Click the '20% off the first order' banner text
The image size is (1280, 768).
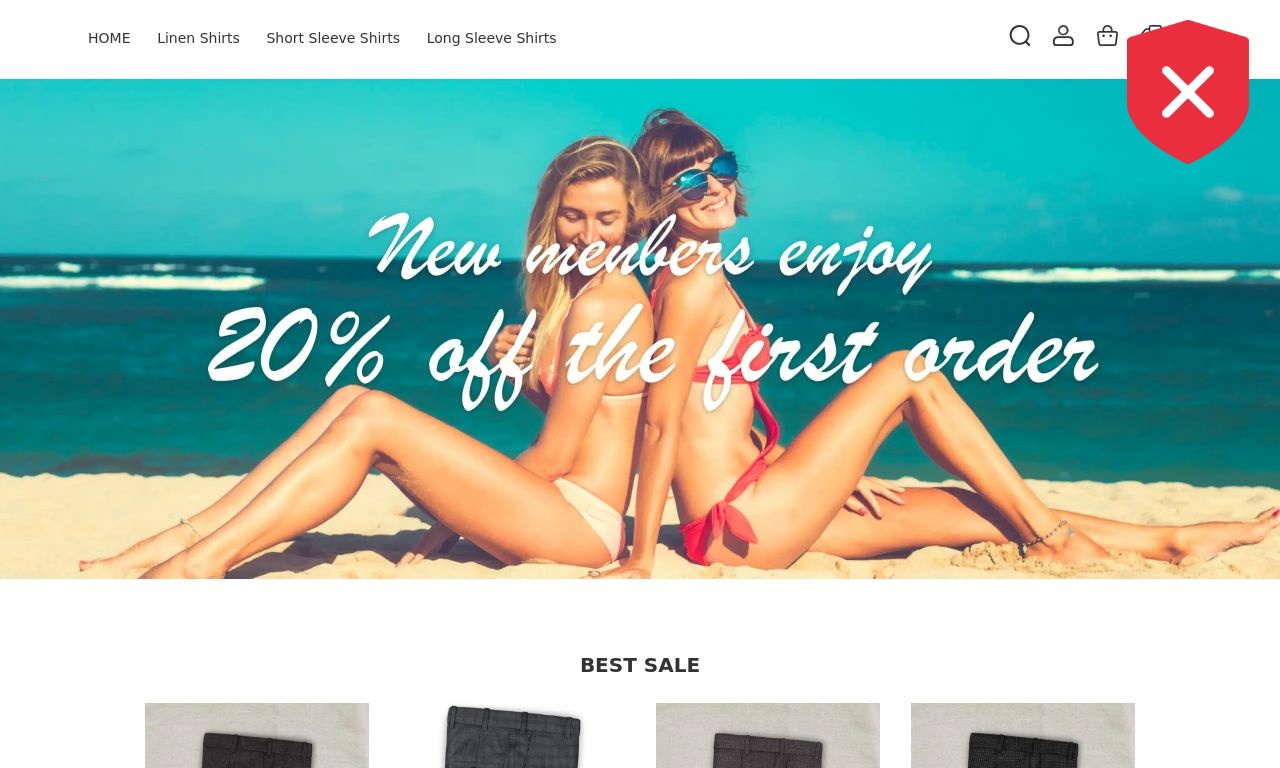pyautogui.click(x=653, y=351)
